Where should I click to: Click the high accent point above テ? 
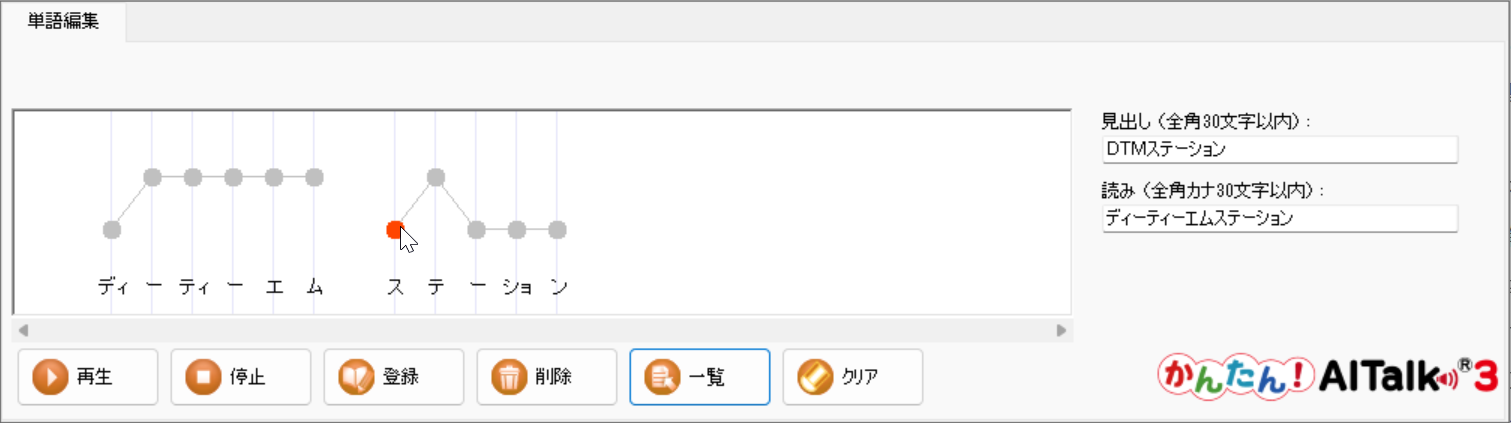coord(435,177)
